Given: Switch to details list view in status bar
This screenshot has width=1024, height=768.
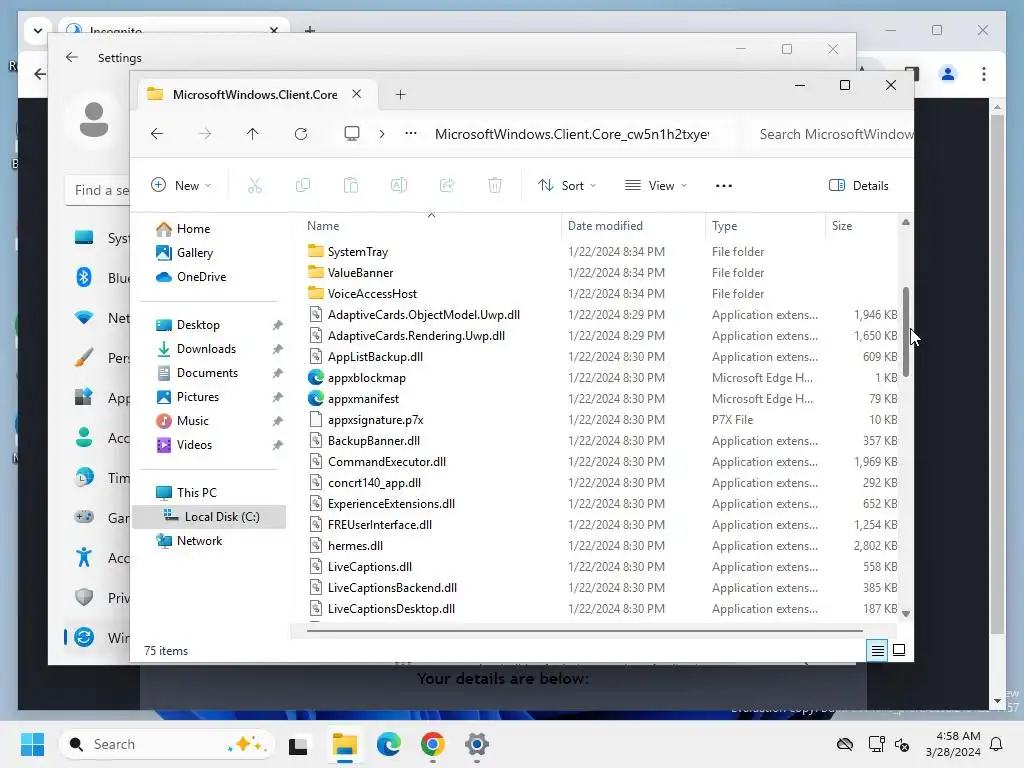Looking at the screenshot, I should pos(877,650).
